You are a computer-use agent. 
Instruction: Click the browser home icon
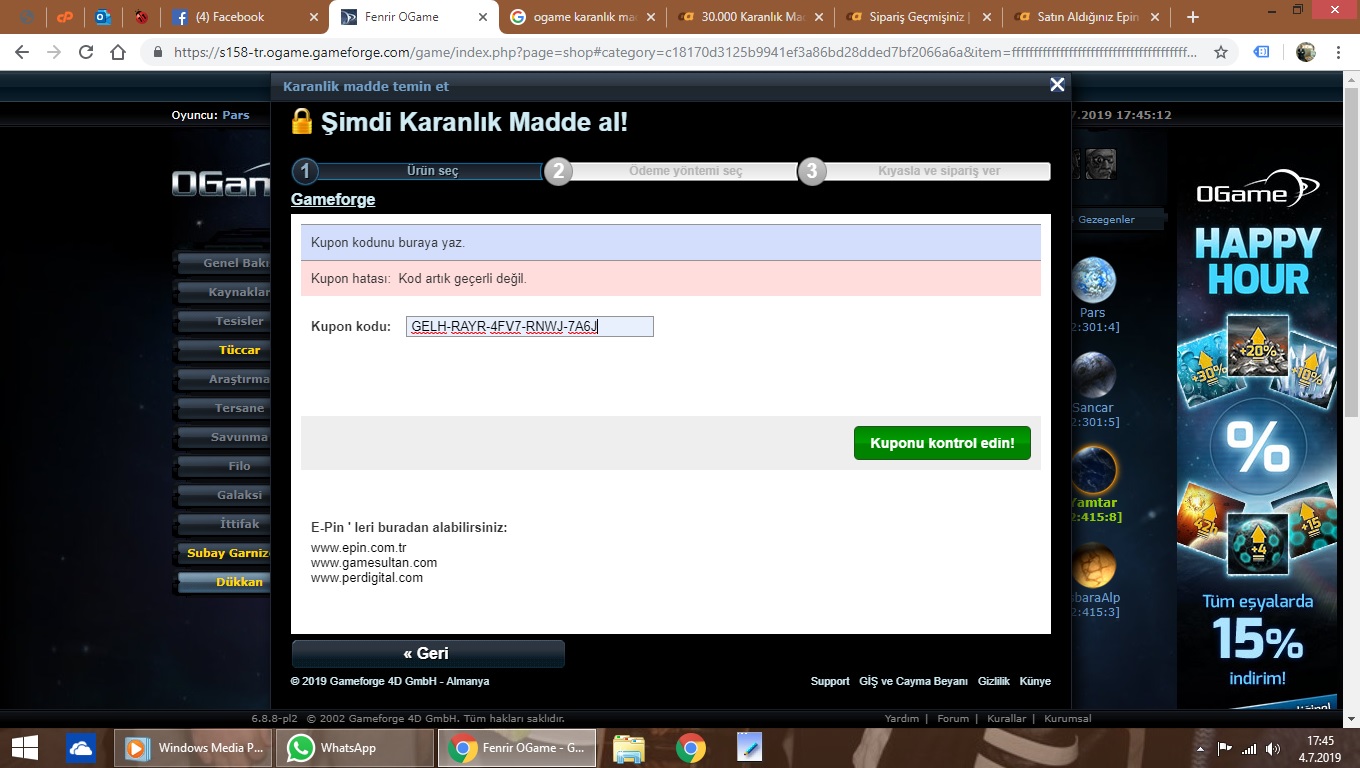click(118, 52)
